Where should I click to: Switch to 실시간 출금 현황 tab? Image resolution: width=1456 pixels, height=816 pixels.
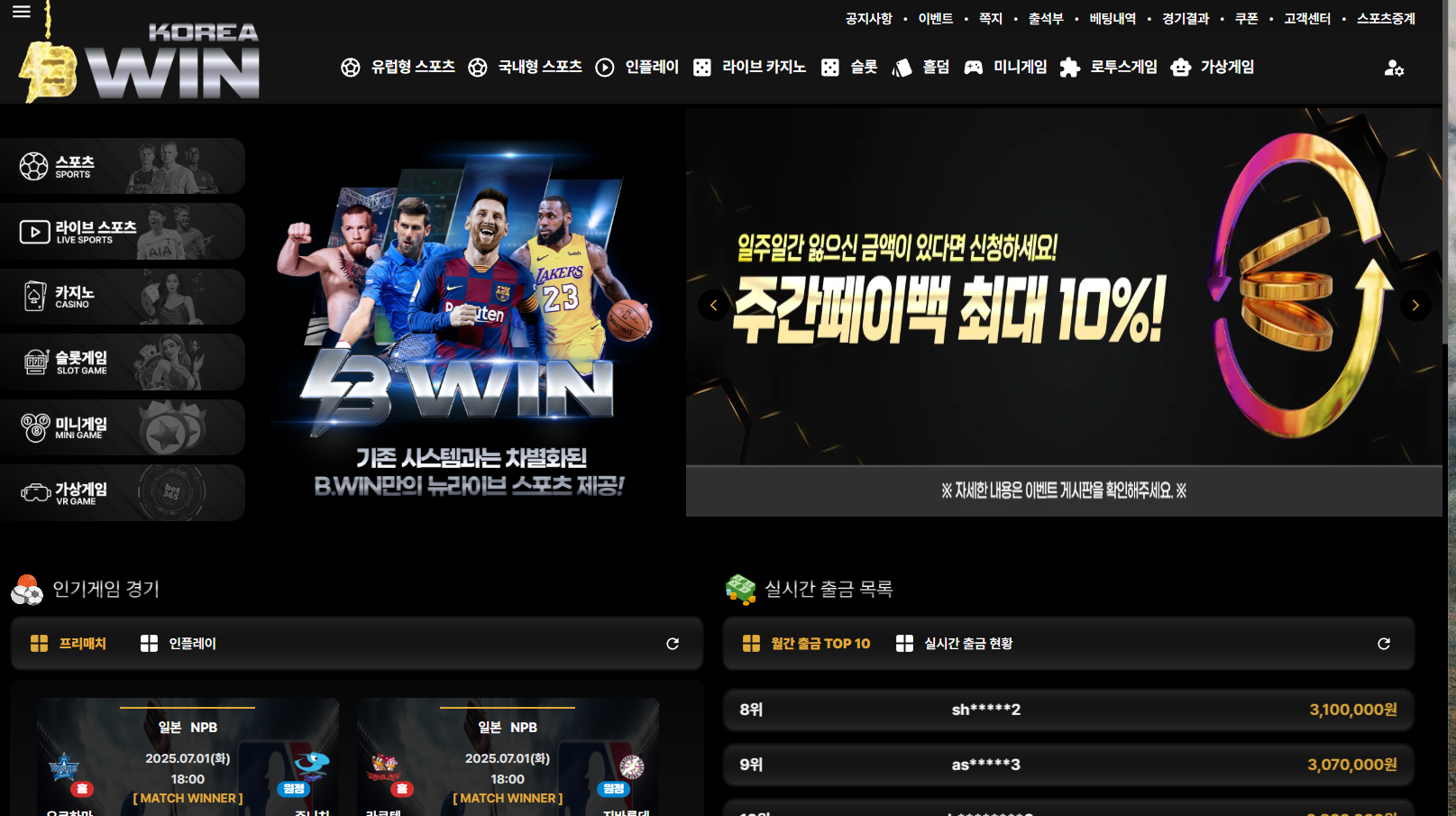(x=955, y=644)
